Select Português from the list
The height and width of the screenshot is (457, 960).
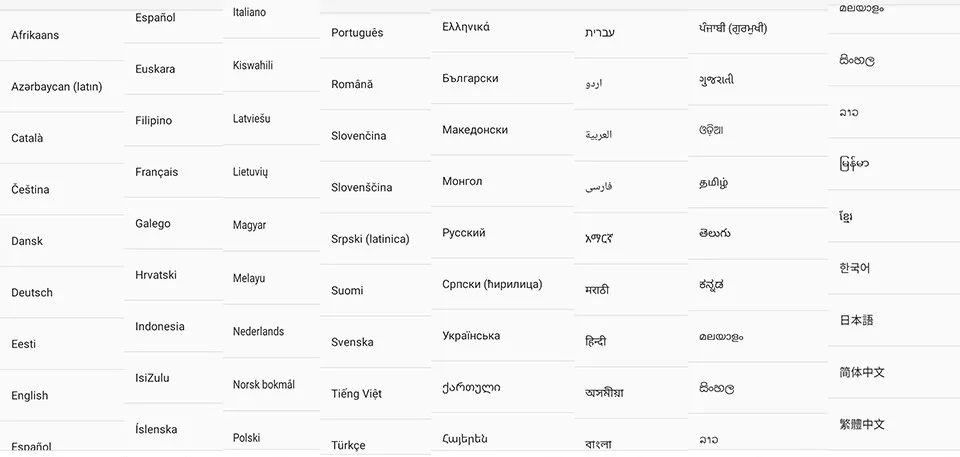click(375, 33)
